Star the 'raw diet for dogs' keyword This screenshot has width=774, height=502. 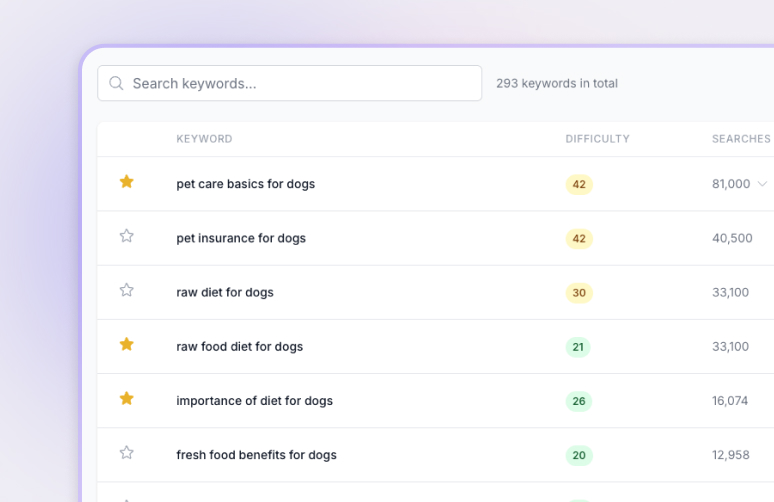(x=126, y=290)
